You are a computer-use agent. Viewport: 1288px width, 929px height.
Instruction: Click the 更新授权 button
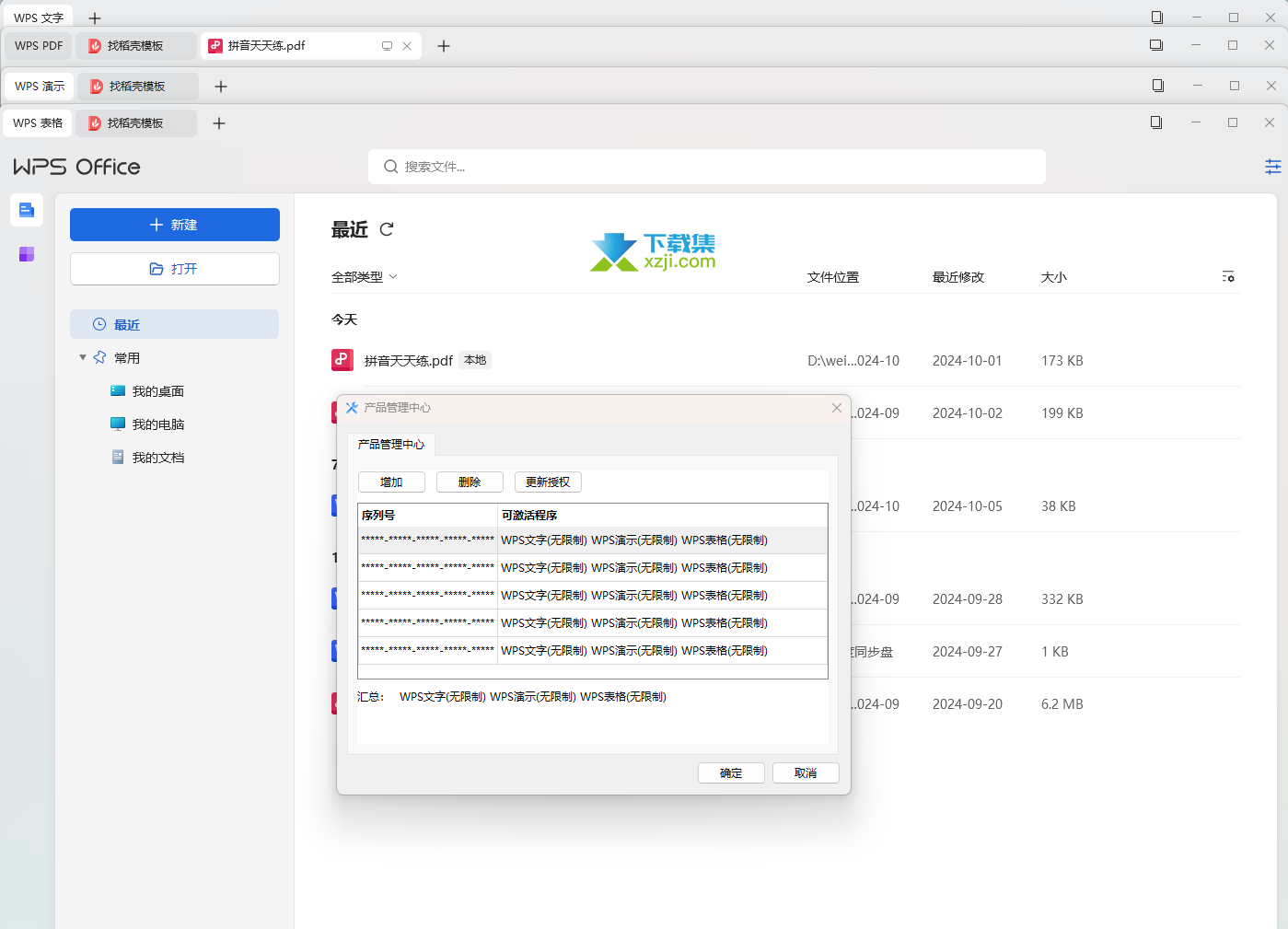(x=548, y=482)
